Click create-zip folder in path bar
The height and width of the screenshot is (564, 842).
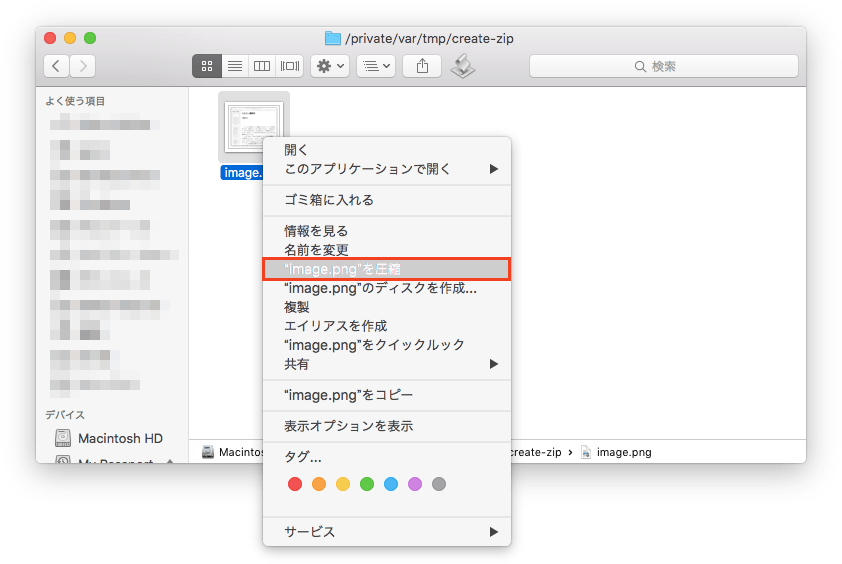[536, 452]
